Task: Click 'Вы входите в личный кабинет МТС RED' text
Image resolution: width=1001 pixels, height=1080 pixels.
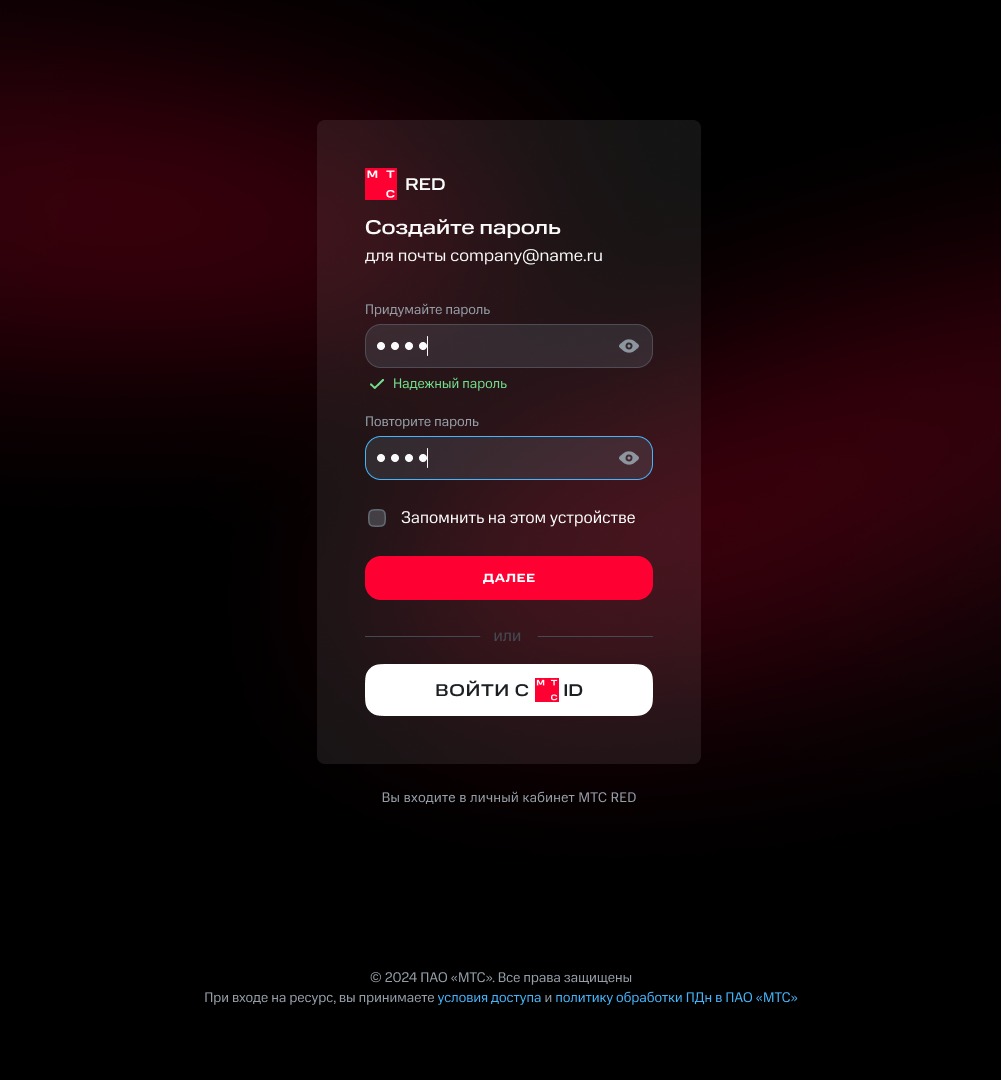Action: pyautogui.click(x=508, y=798)
